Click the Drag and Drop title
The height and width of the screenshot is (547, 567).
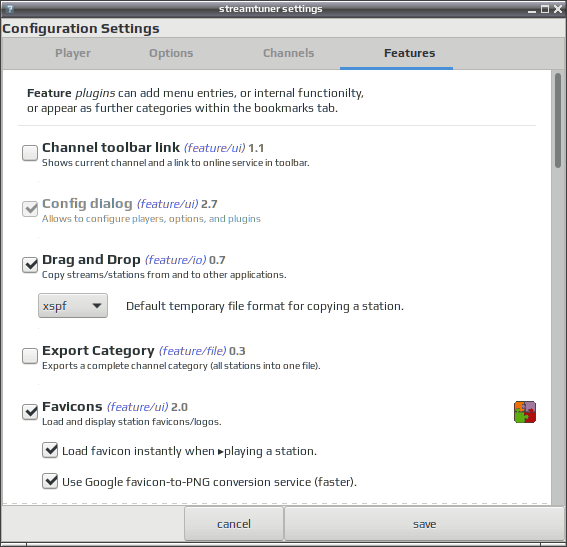point(91,260)
